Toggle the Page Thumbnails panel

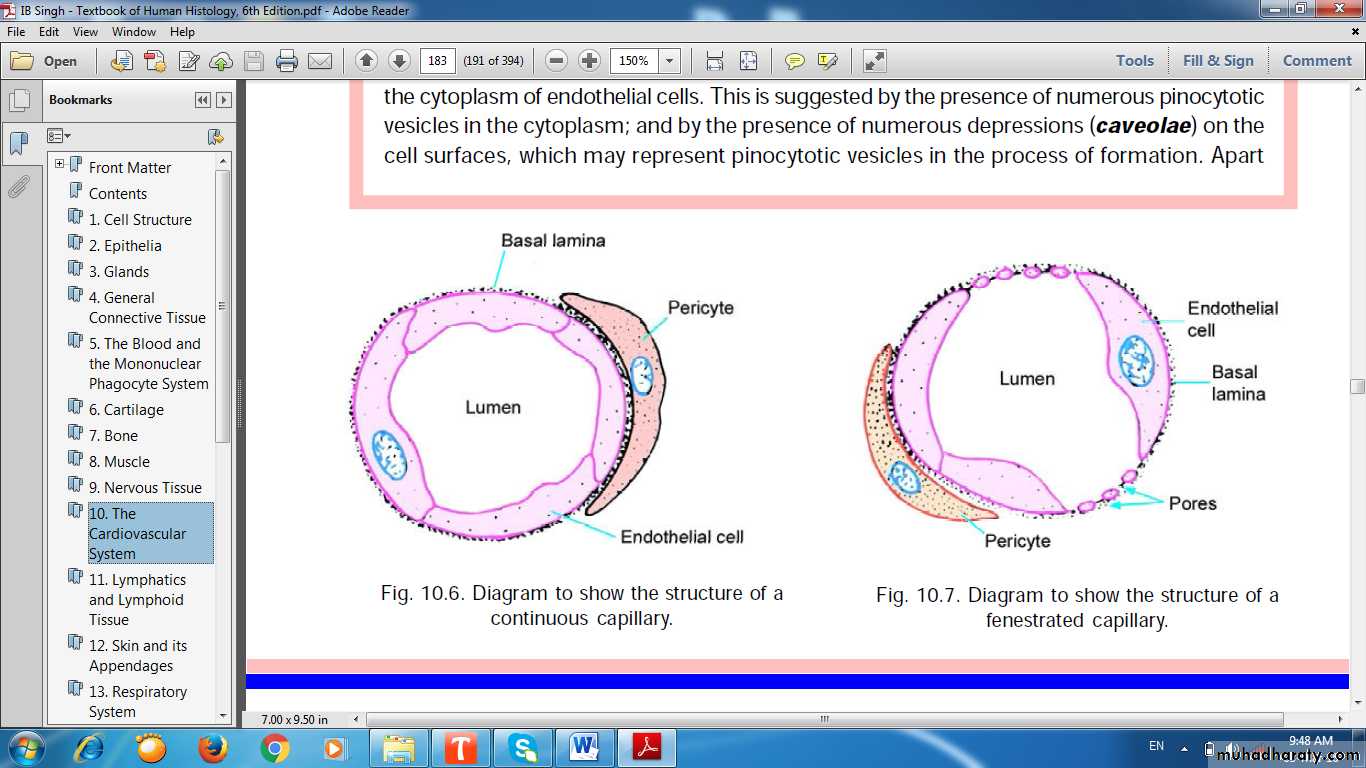[x=18, y=101]
